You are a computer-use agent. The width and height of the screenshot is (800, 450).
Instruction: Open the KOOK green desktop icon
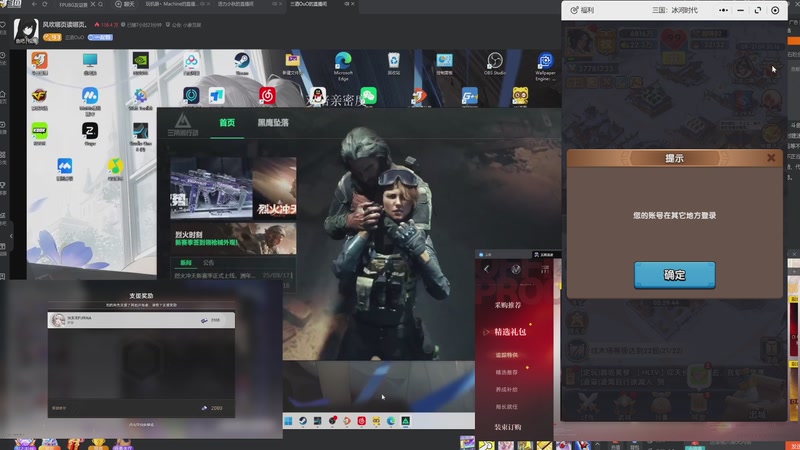pos(39,133)
